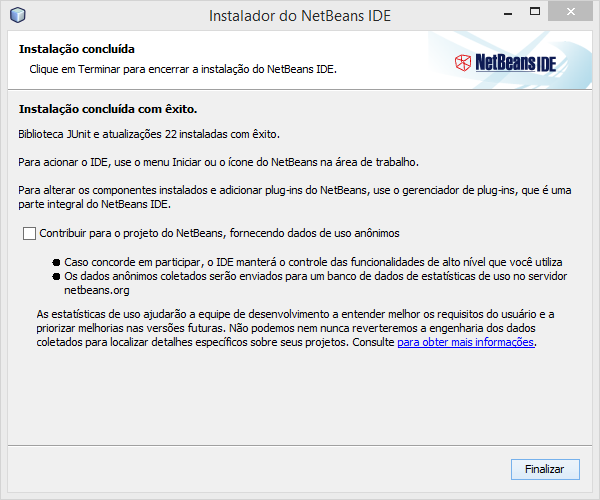Minimize the installer window
Image resolution: width=600 pixels, height=500 pixels.
coord(508,14)
